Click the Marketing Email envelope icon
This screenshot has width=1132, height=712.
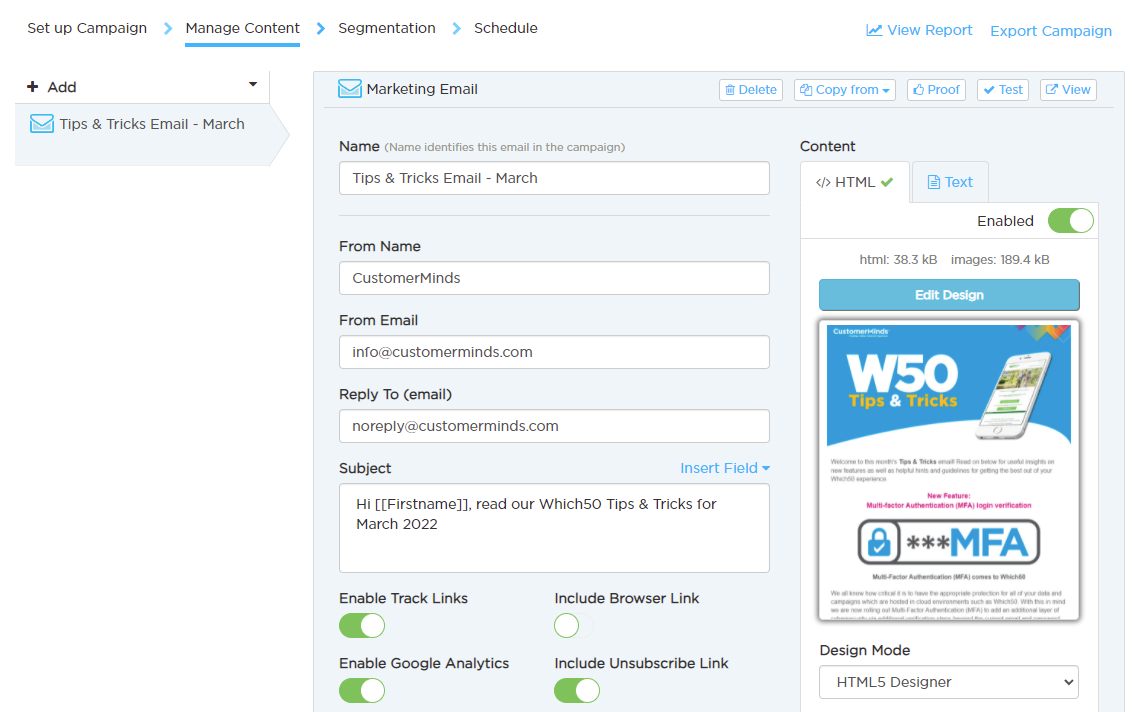pos(350,89)
